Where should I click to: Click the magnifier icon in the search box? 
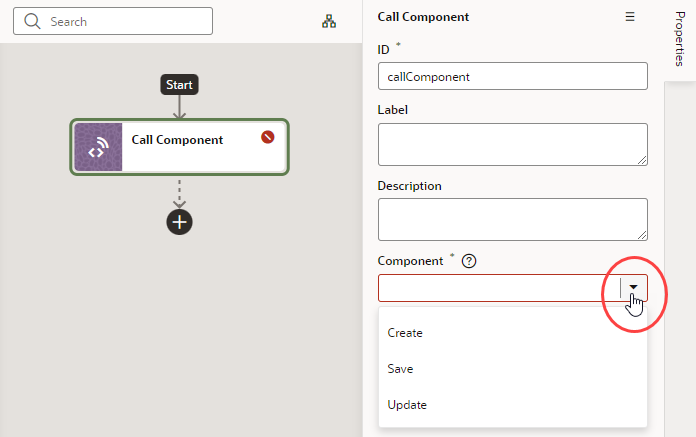[x=32, y=21]
